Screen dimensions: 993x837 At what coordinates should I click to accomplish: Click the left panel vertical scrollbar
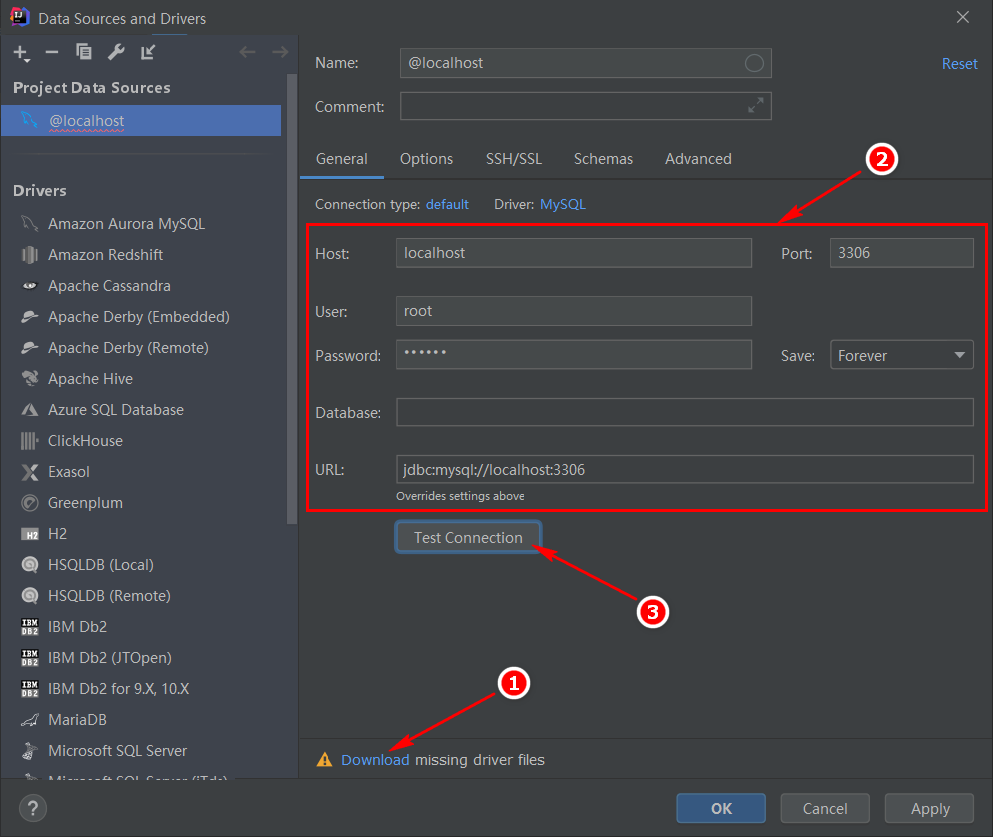pos(291,299)
